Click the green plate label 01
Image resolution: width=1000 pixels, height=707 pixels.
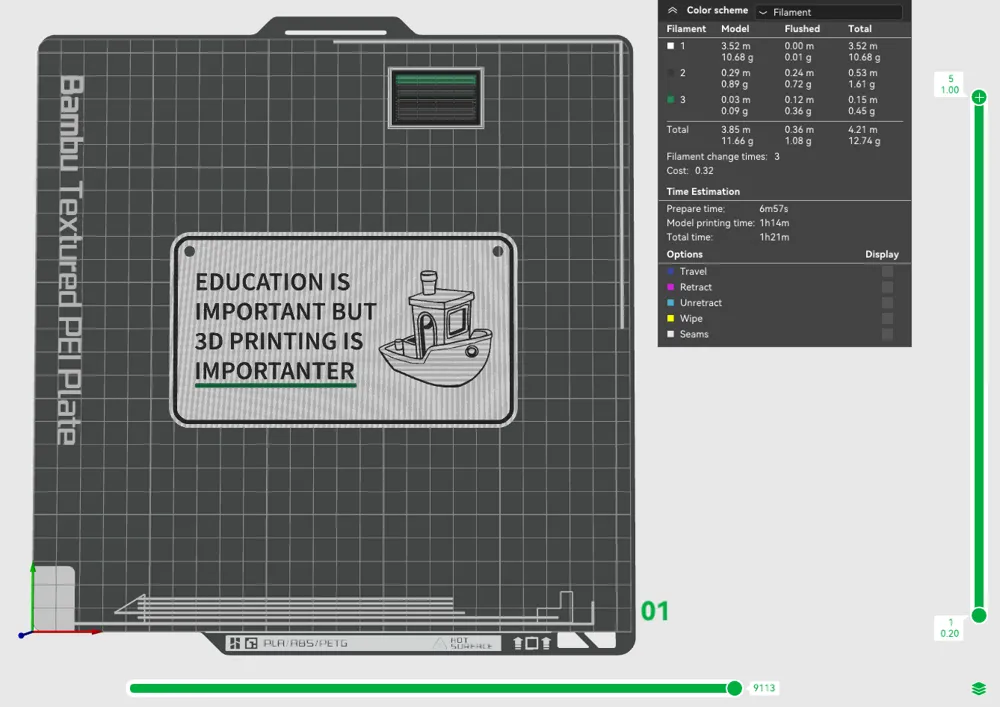click(655, 612)
